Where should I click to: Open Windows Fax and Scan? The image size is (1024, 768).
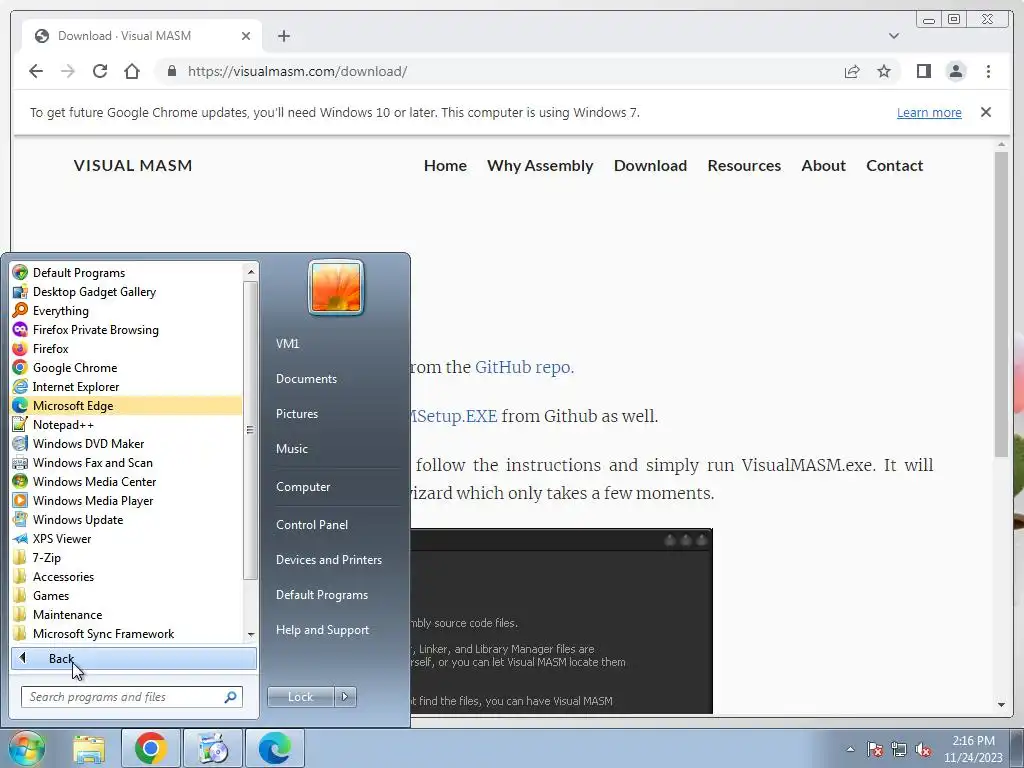click(x=127, y=462)
